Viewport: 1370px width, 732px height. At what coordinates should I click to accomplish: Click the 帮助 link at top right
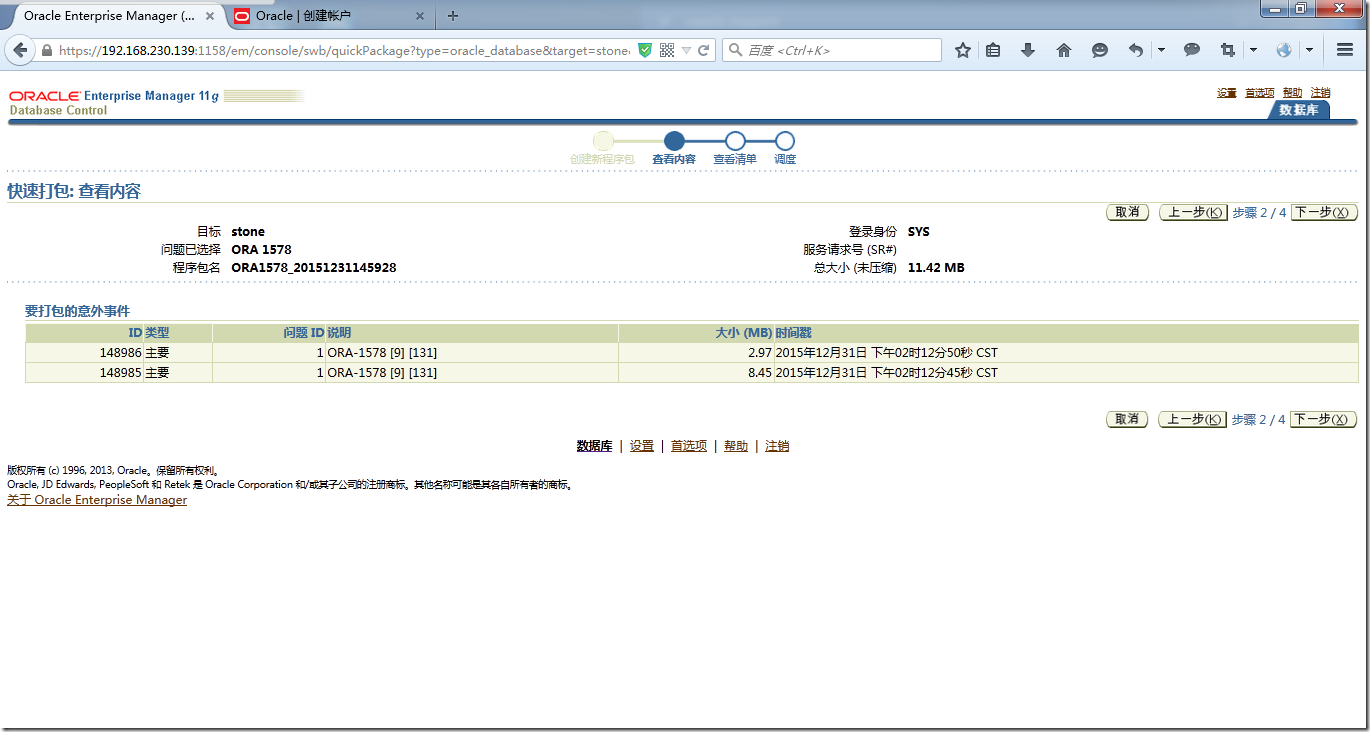pyautogui.click(x=1292, y=93)
